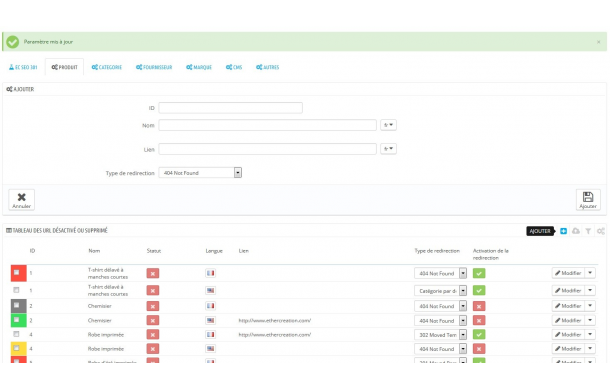
Task: Click red status X of French Robe imprimée row
Action: [153, 335]
